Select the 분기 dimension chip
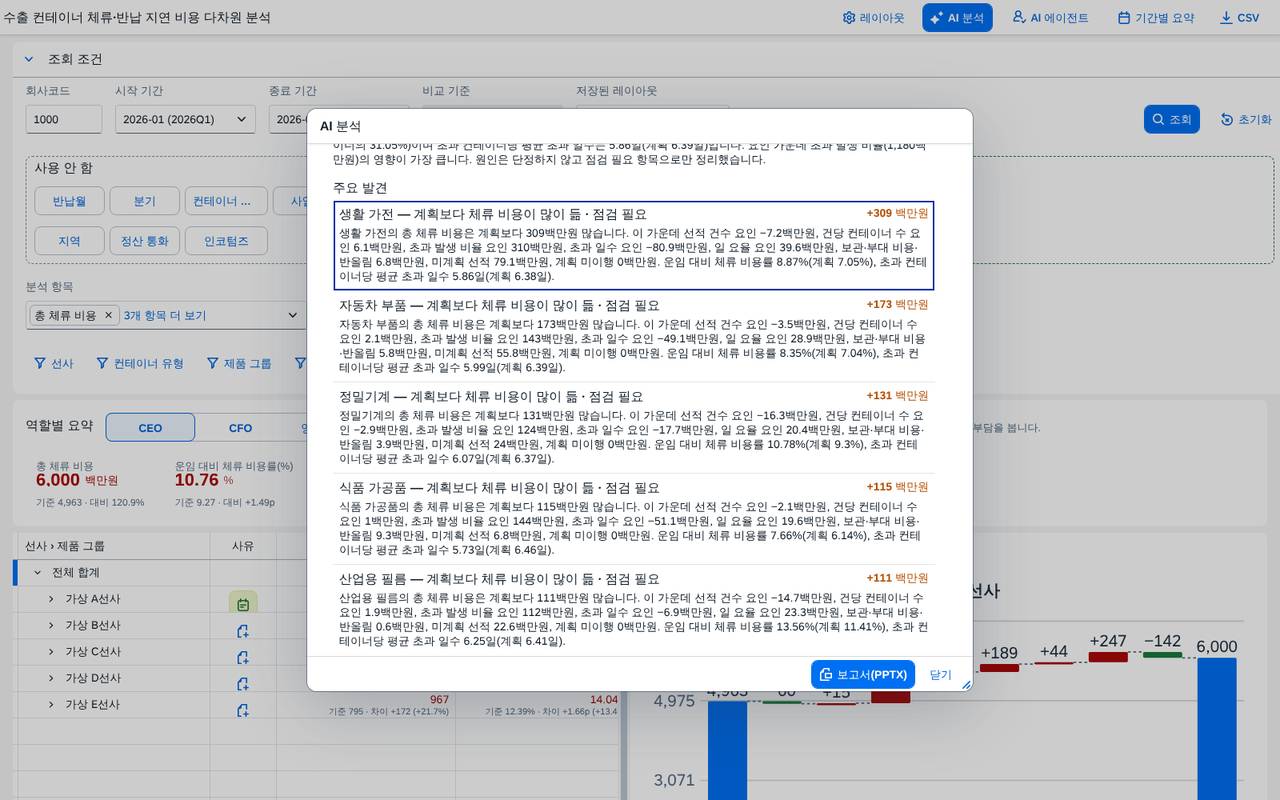This screenshot has width=1280, height=800. 144,201
